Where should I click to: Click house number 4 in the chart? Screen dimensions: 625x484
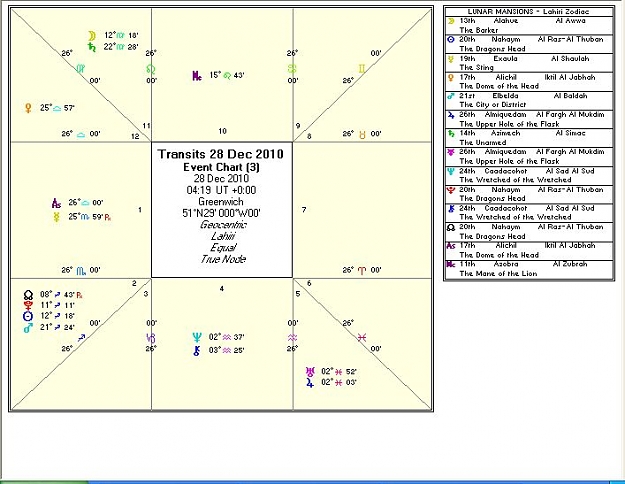point(222,289)
